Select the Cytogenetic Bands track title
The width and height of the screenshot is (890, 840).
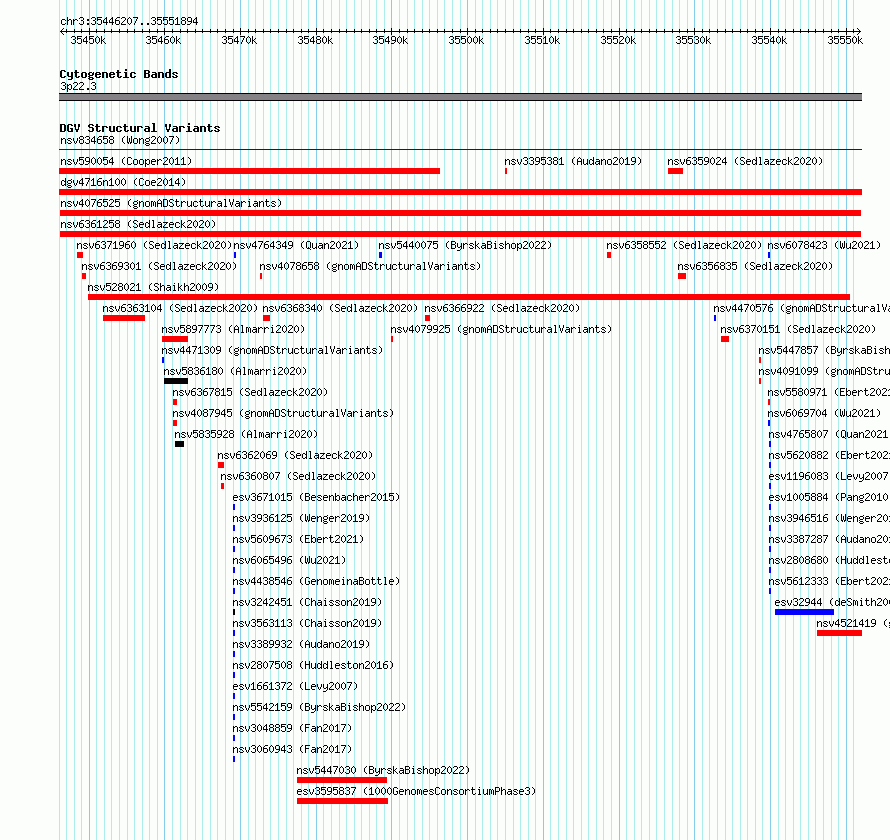(x=119, y=74)
